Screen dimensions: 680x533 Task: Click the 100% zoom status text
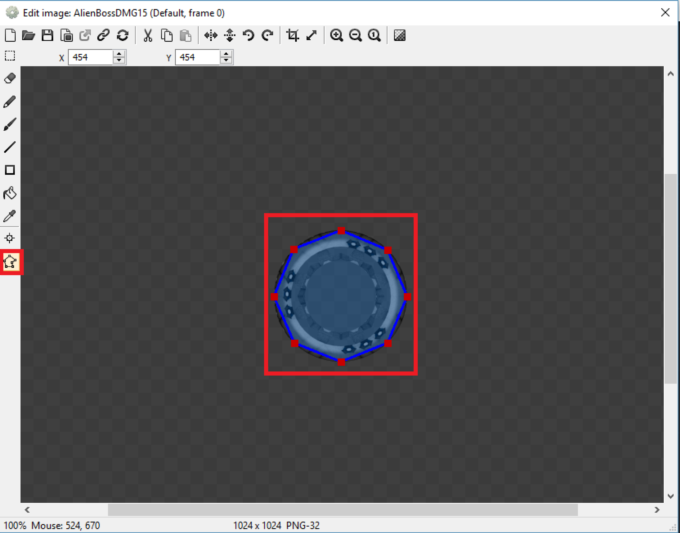coord(15,526)
